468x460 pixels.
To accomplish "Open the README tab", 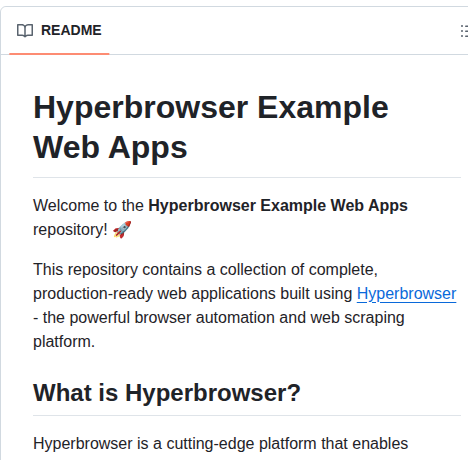I will coord(59,31).
